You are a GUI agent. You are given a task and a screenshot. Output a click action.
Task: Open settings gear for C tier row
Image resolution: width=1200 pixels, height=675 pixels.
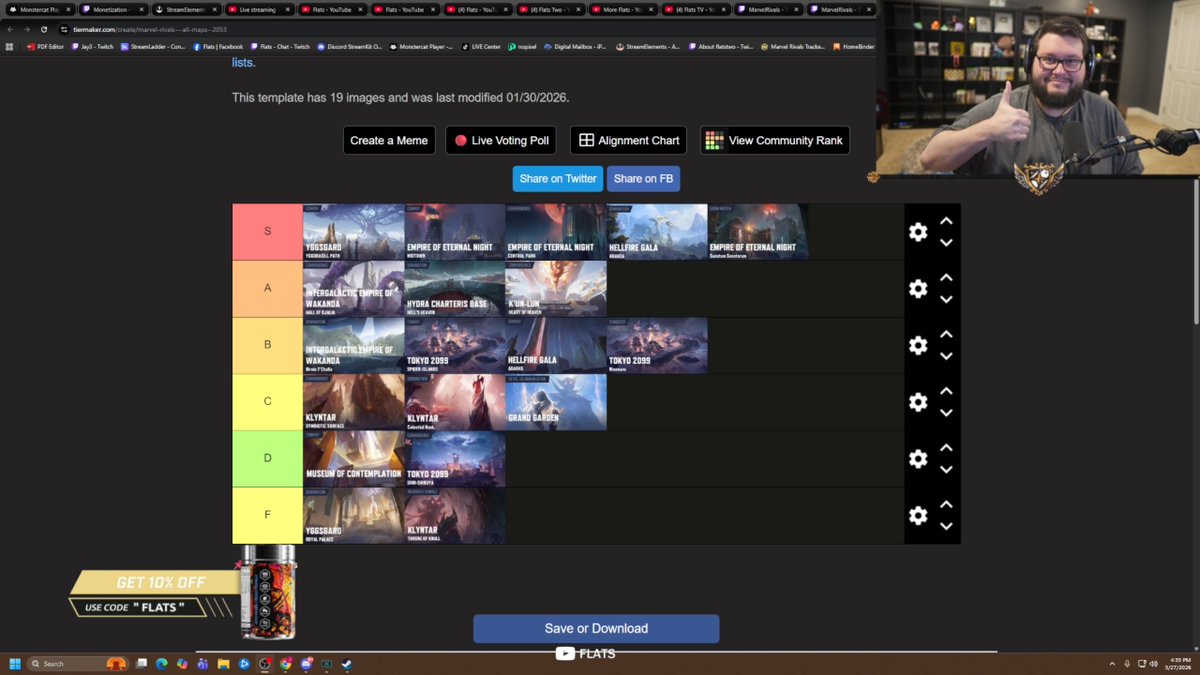click(918, 402)
